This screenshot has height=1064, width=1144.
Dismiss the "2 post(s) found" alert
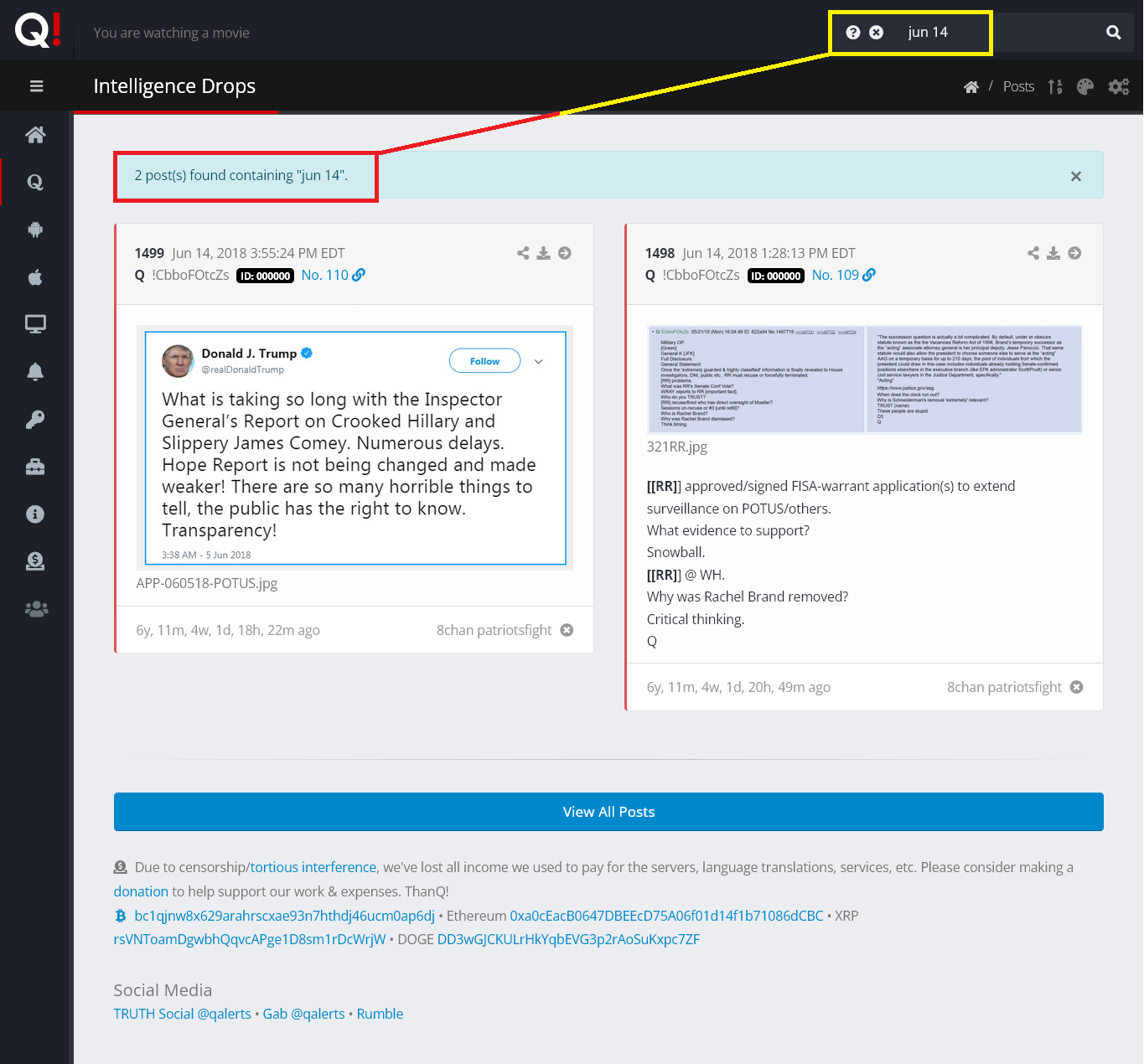tap(1076, 176)
